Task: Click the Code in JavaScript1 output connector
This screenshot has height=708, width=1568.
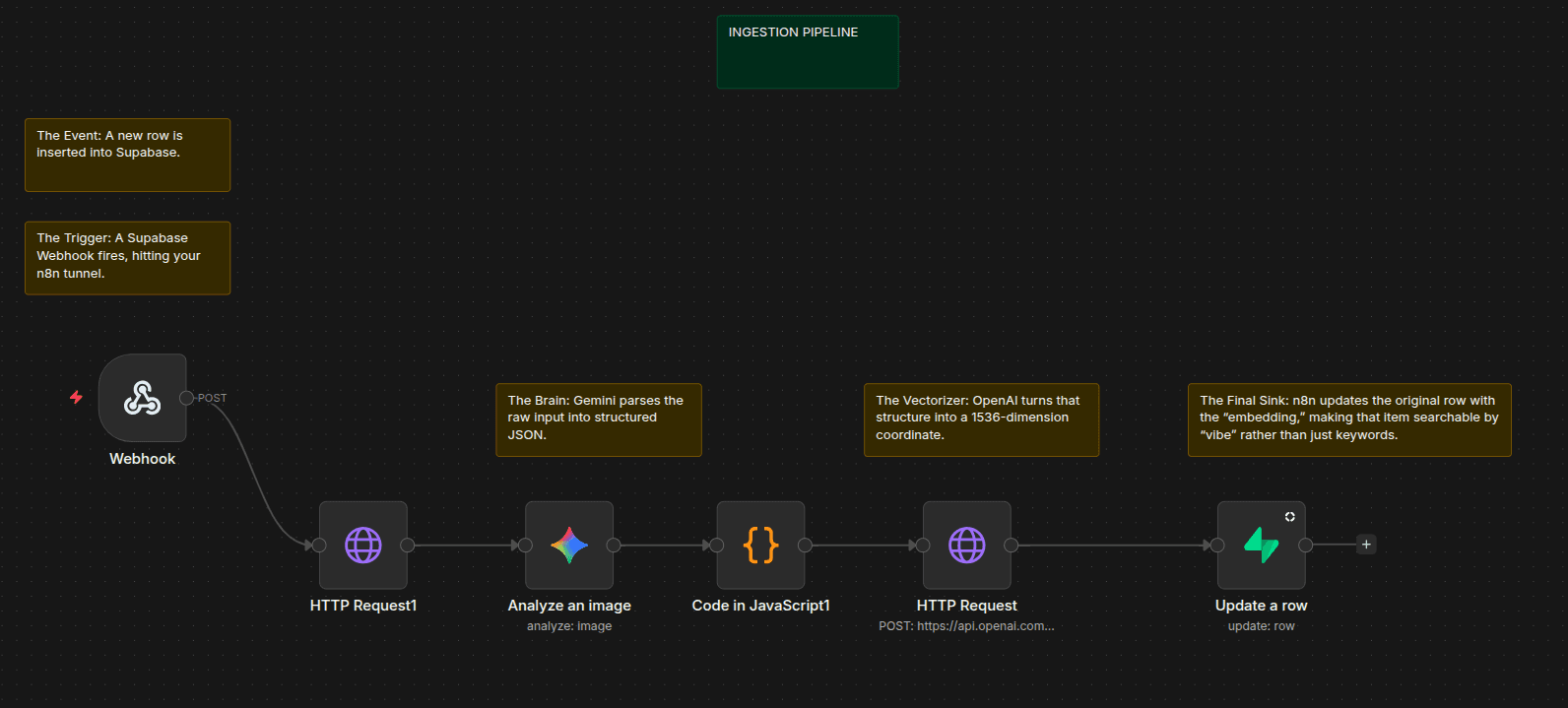Action: [x=805, y=545]
